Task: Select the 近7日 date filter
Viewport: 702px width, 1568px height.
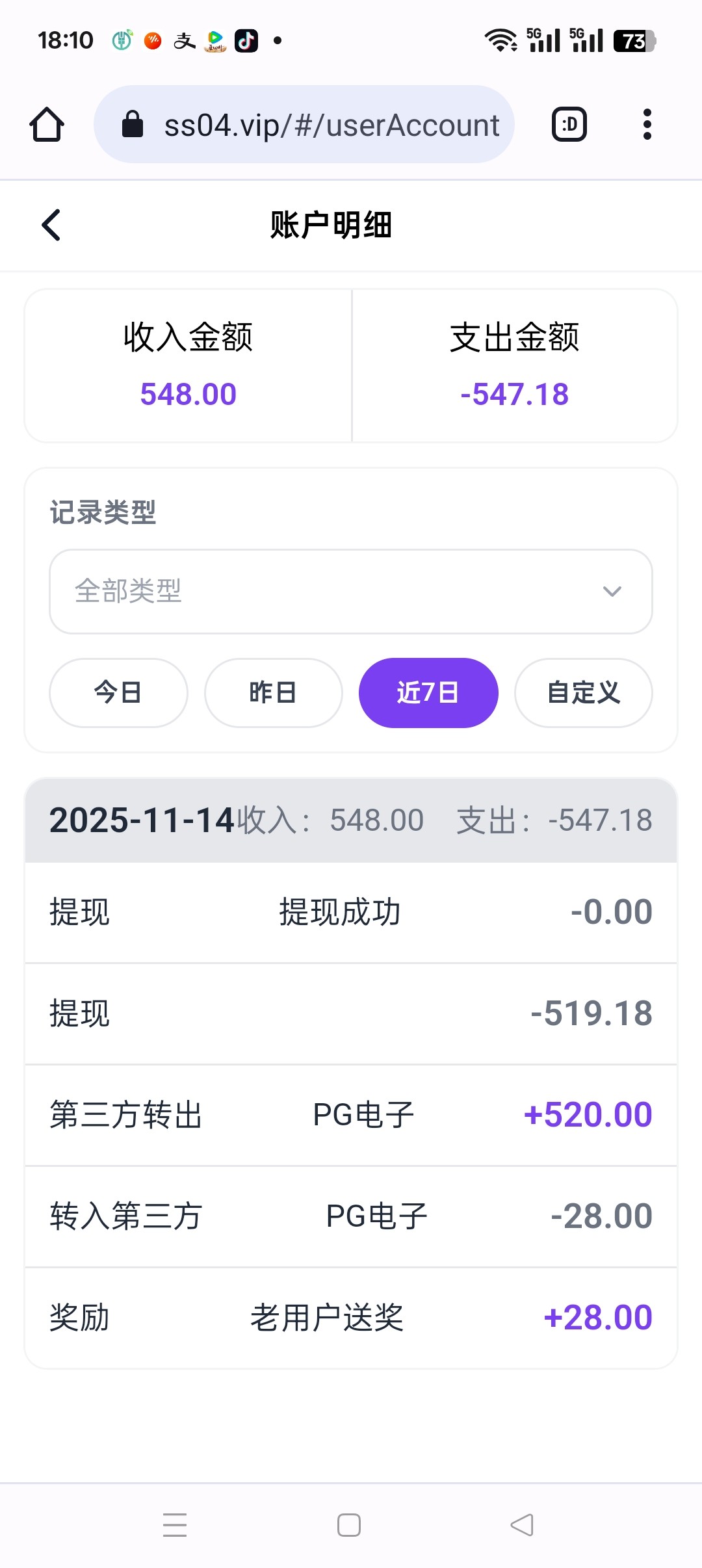Action: click(428, 692)
